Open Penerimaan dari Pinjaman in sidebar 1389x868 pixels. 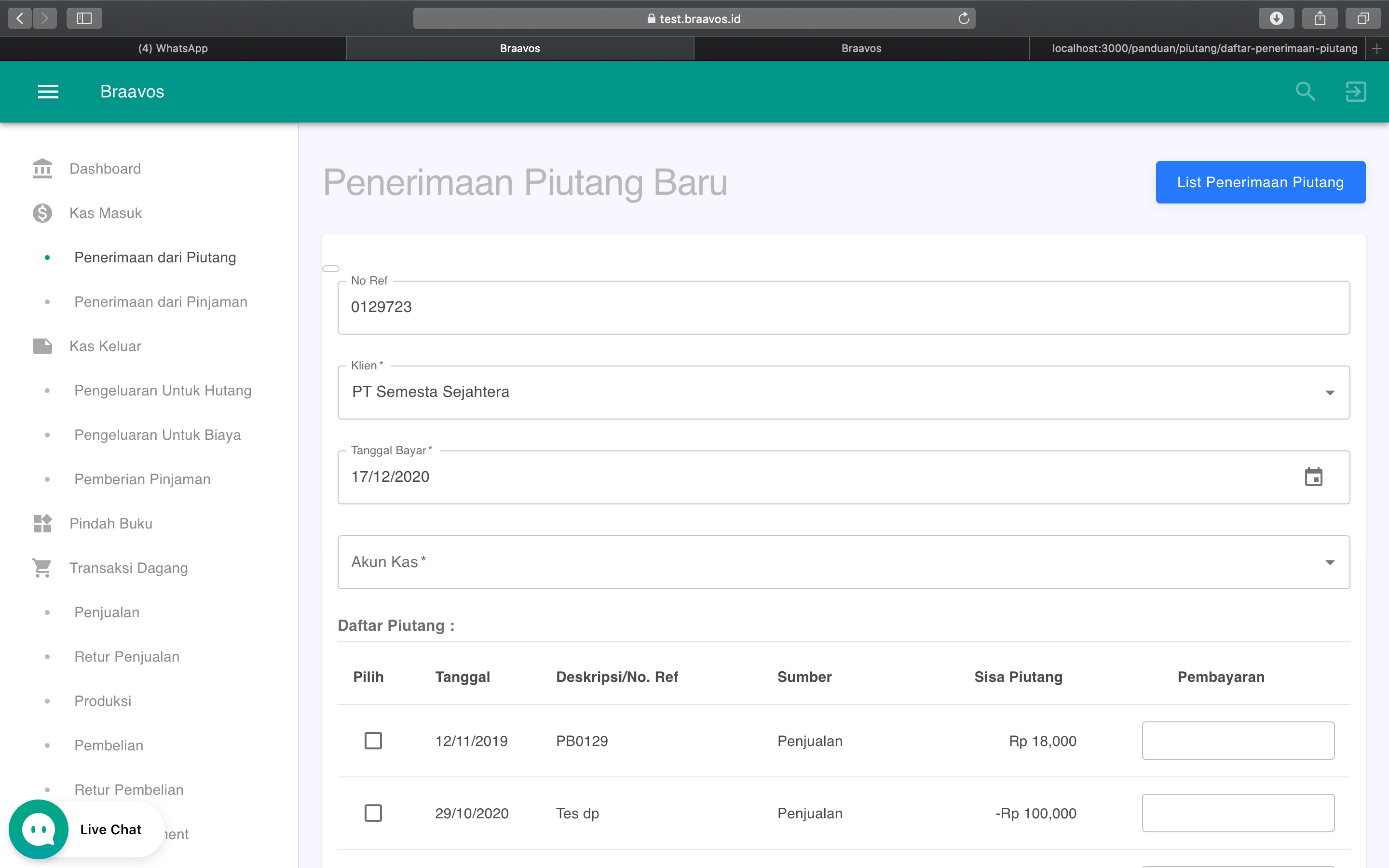coord(160,301)
